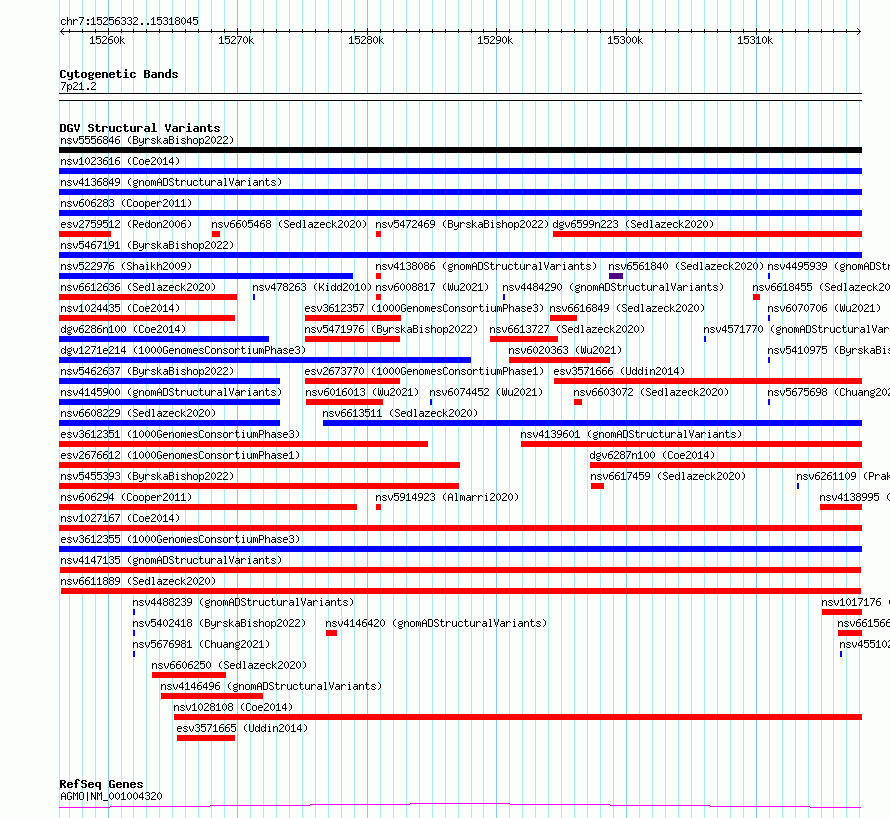890x818 pixels.
Task: Click nsv4145900 (gnomADStructuralVariants) label
Action: (x=171, y=392)
